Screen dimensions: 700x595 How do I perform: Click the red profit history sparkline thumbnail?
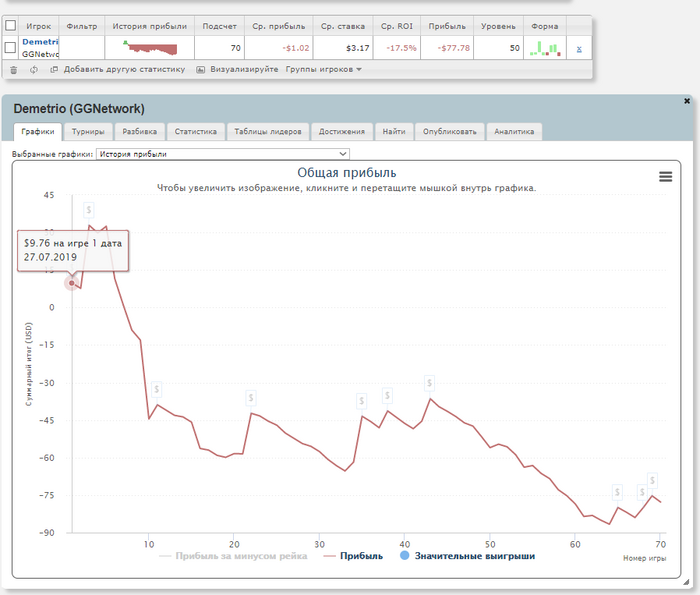pyautogui.click(x=150, y=47)
